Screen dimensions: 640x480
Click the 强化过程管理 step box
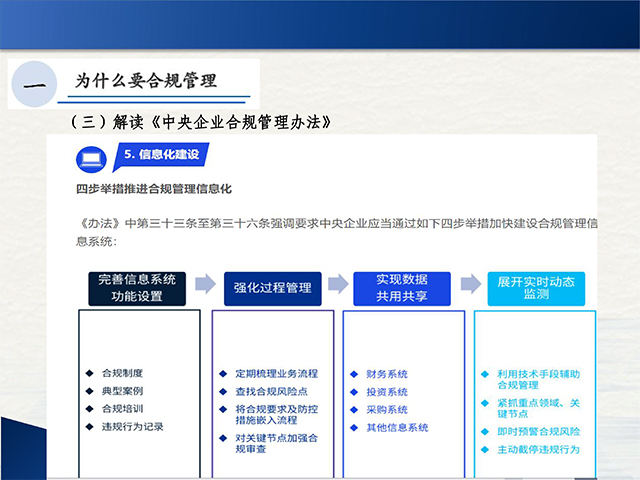pos(273,289)
